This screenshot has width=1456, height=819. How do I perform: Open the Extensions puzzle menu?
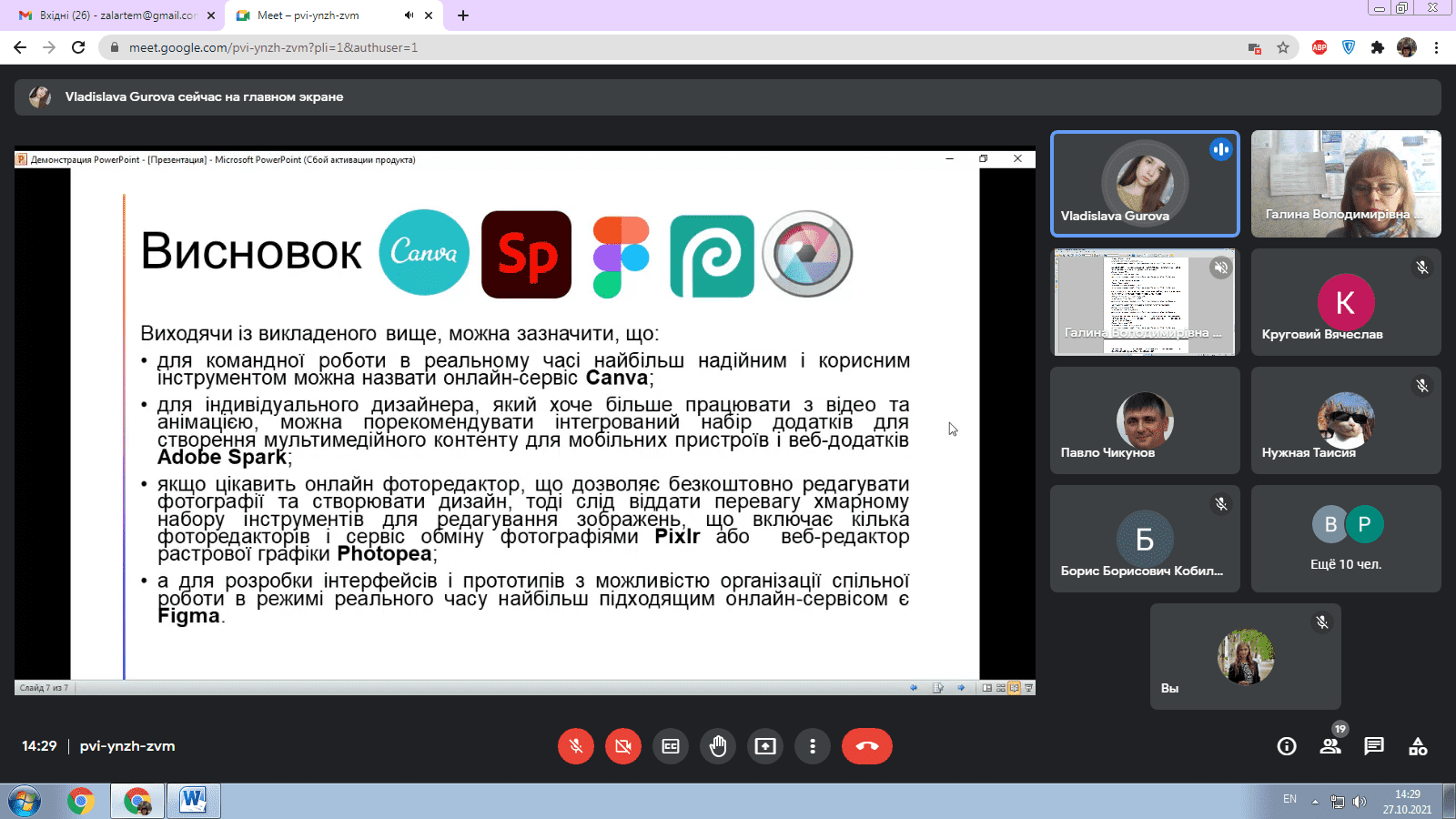1378,47
